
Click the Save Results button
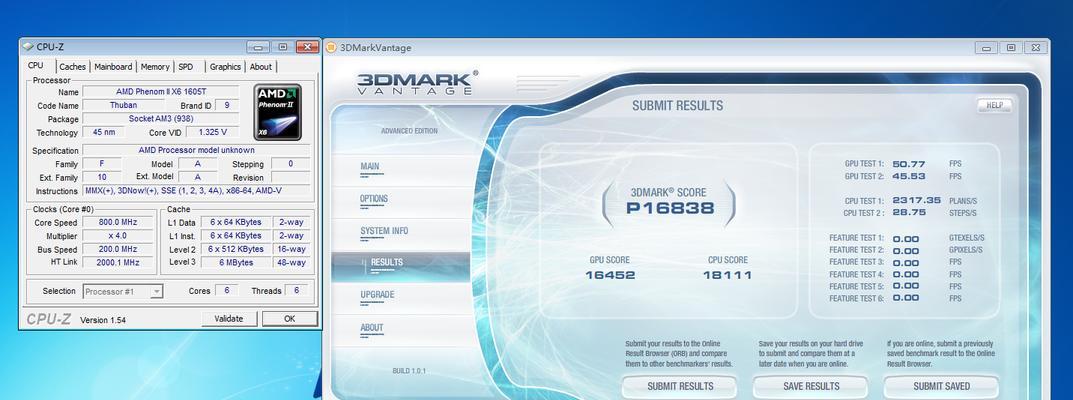coord(811,386)
